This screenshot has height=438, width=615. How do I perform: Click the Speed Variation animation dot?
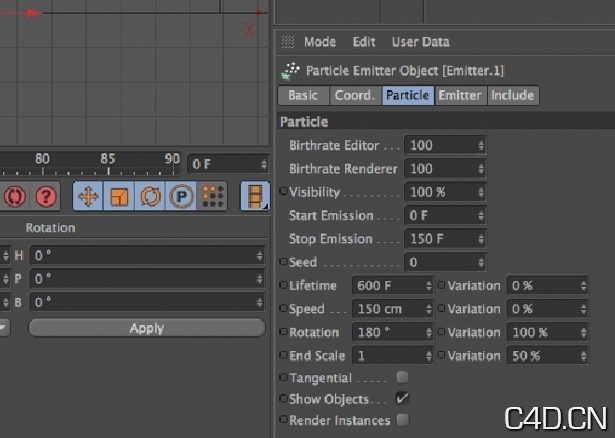(x=441, y=309)
